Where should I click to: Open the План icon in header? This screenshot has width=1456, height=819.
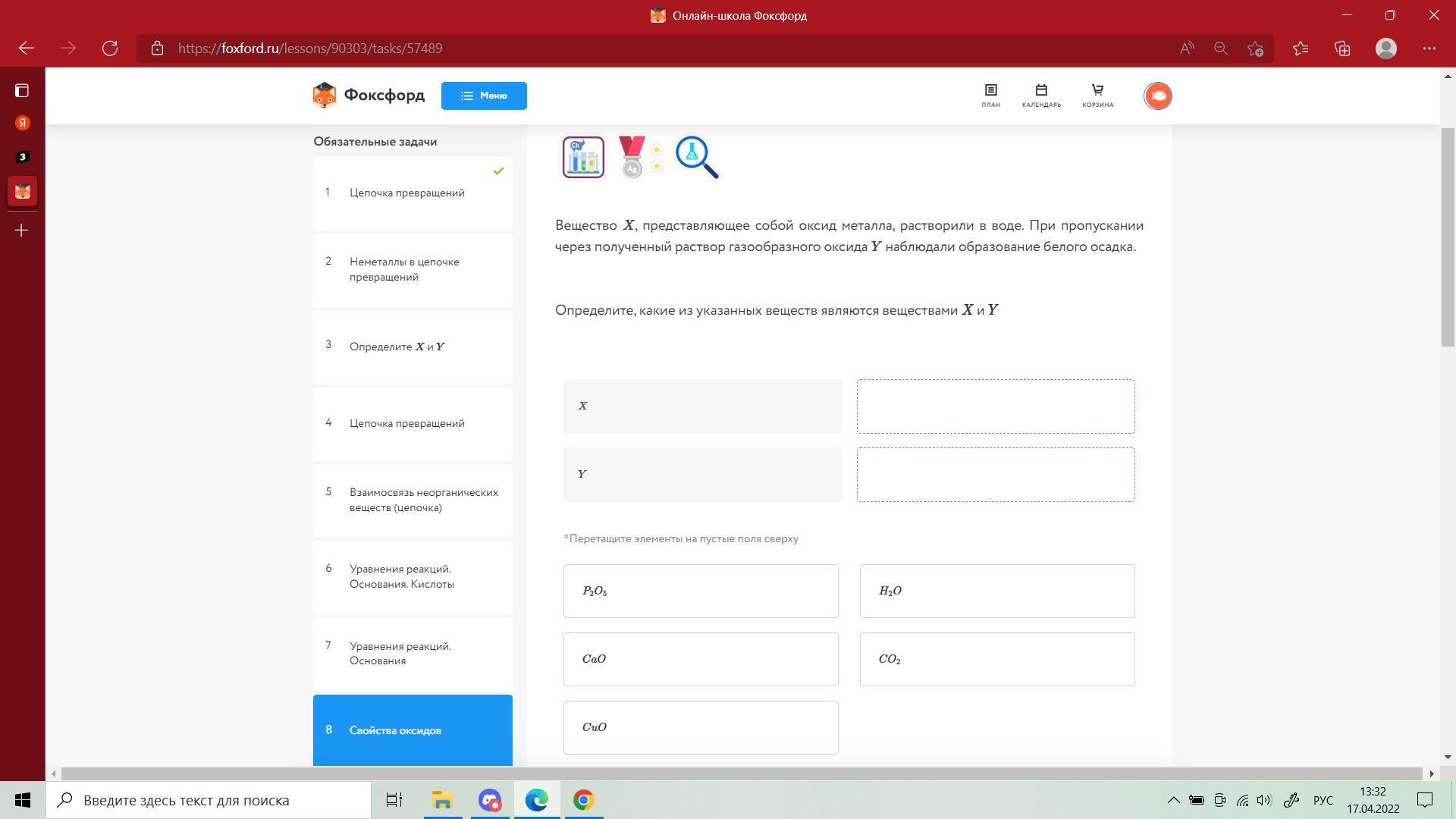click(990, 96)
